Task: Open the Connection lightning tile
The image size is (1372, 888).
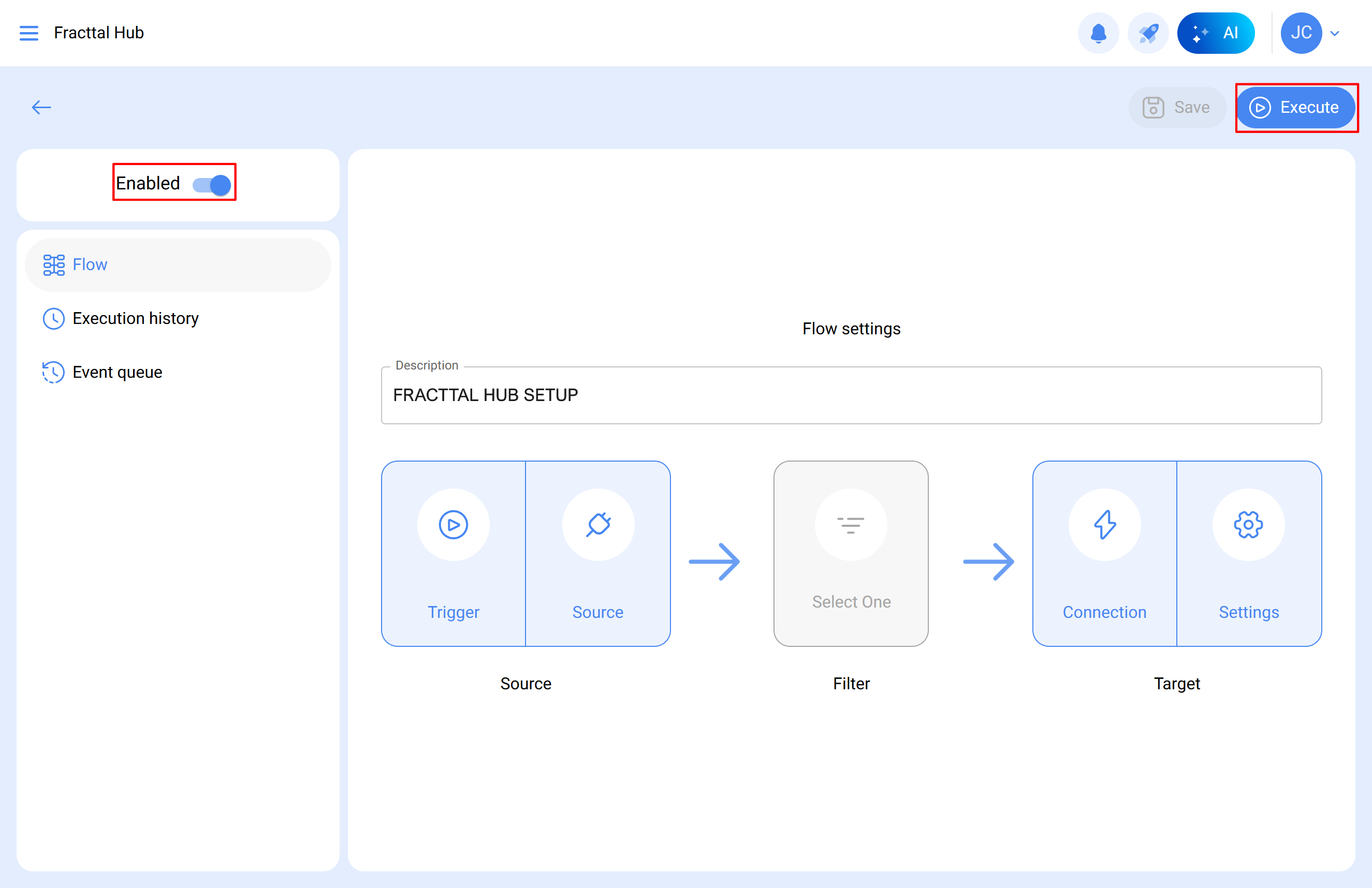Action: 1104,553
